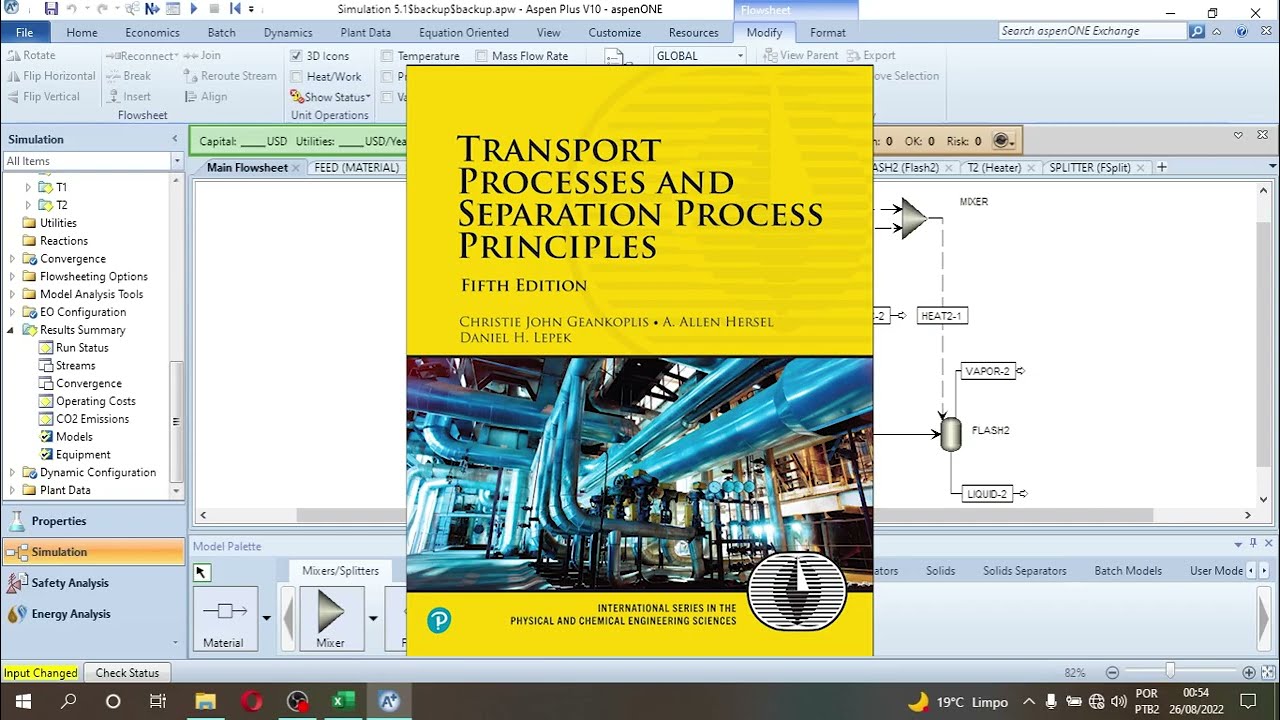Image resolution: width=1280 pixels, height=720 pixels.
Task: Open the Models results sheet
Action: pyautogui.click(x=74, y=437)
